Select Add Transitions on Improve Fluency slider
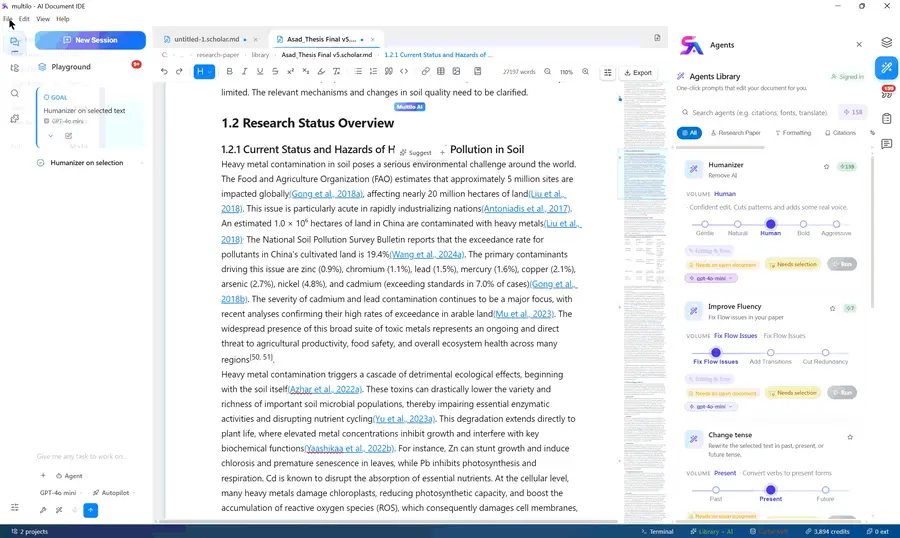Image resolution: width=900 pixels, height=538 pixels. point(770,353)
